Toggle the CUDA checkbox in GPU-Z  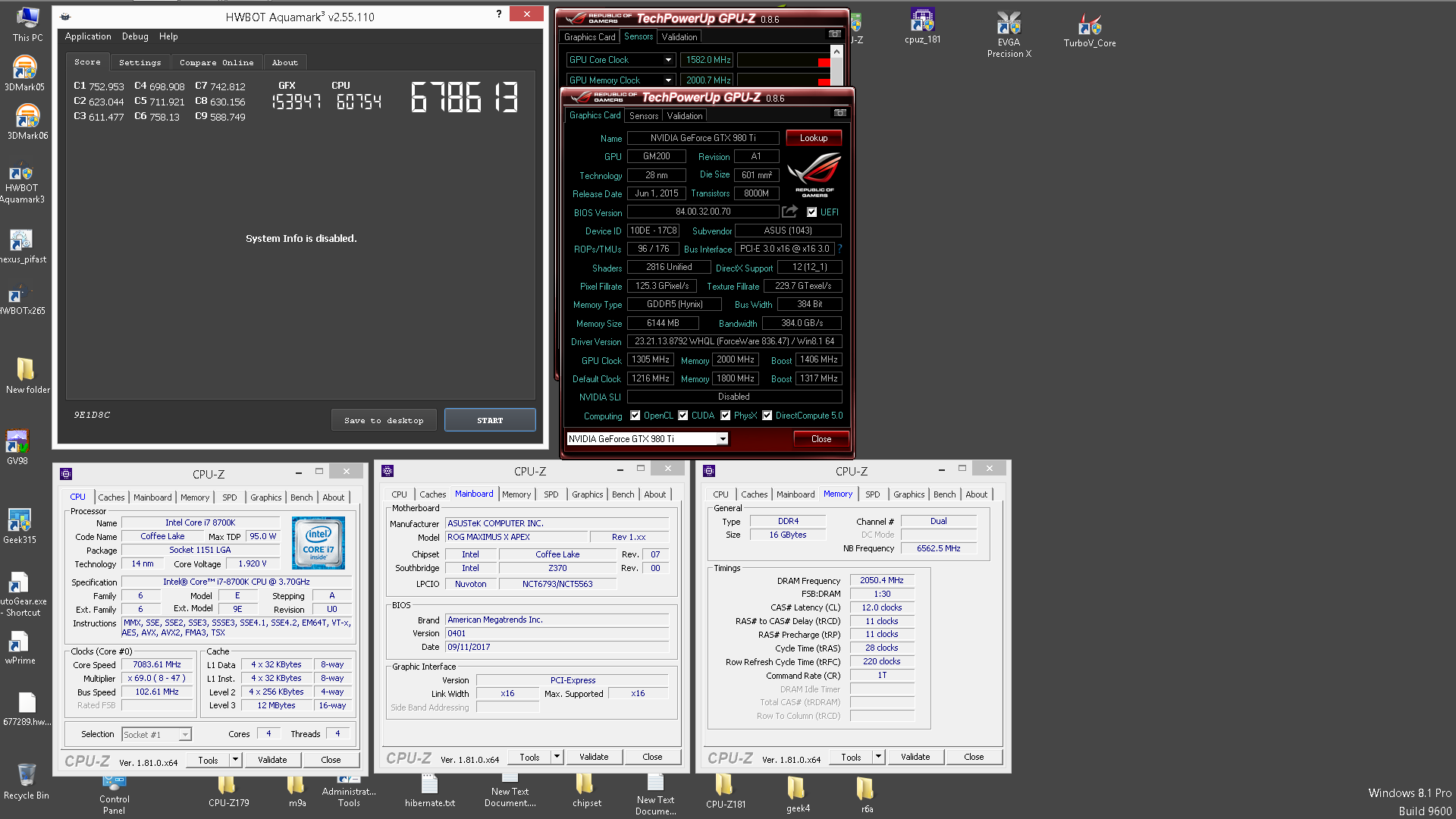(683, 416)
